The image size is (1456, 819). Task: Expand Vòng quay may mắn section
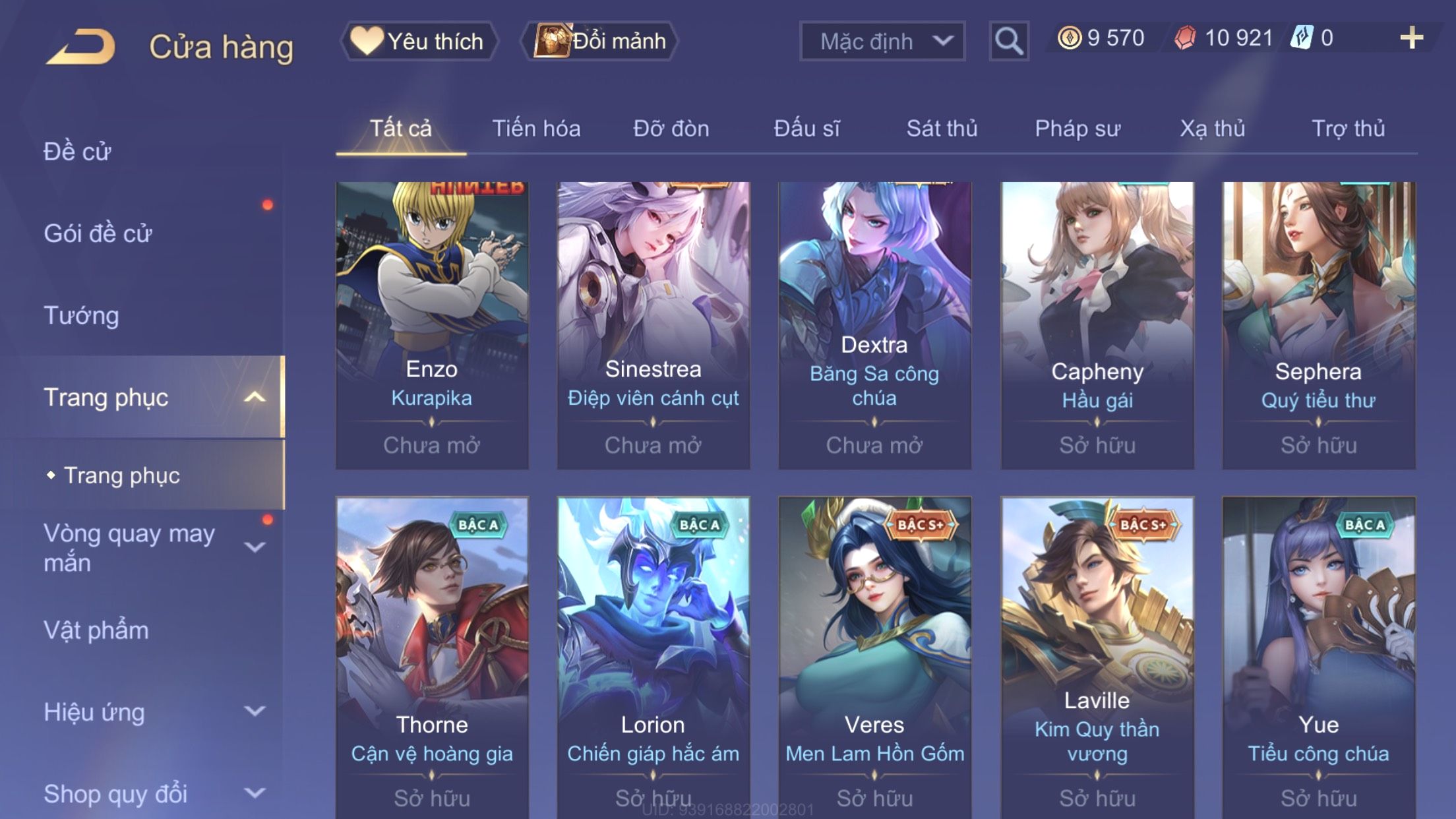[255, 547]
